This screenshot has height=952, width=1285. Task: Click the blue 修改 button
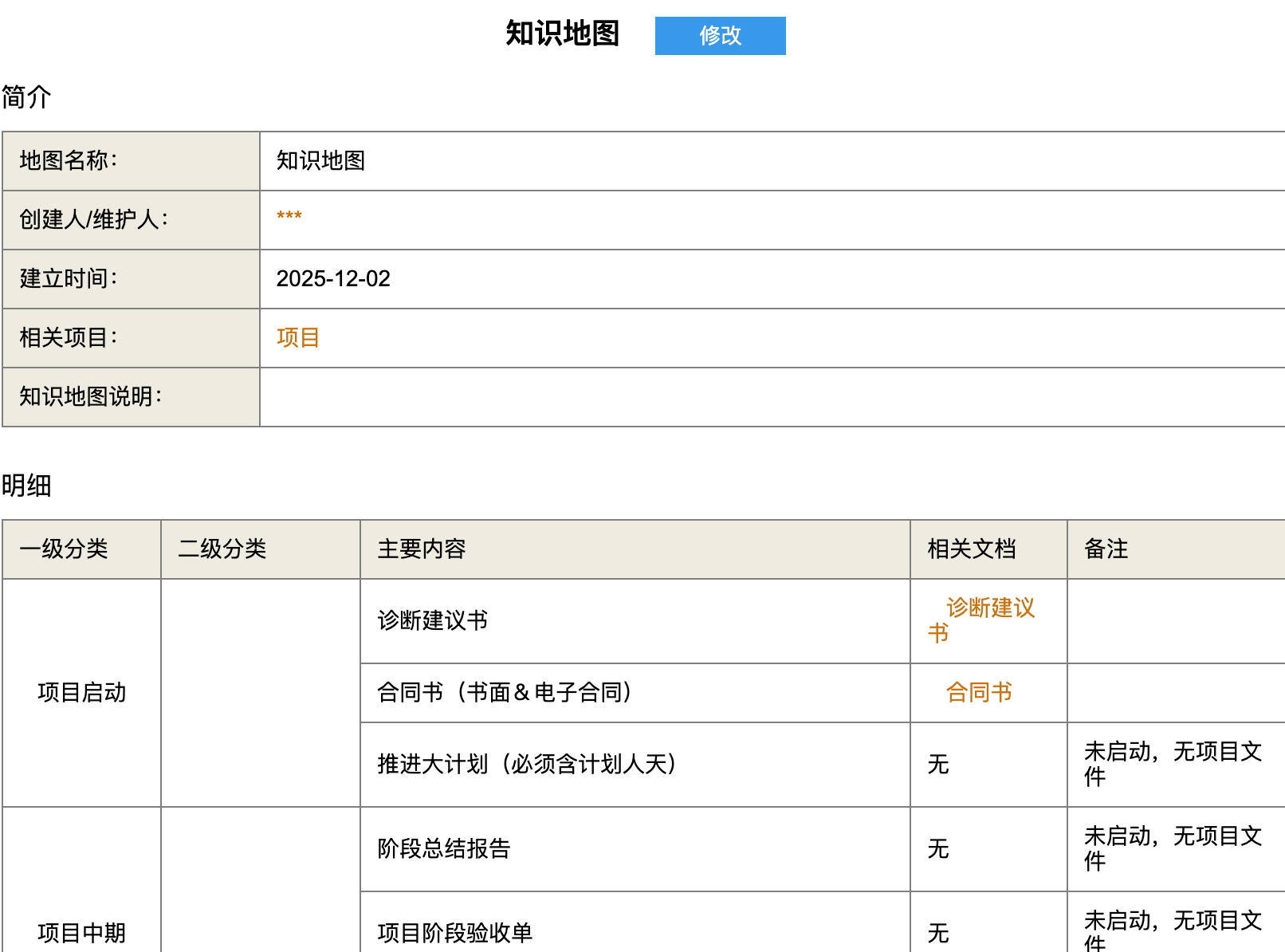pyautogui.click(x=720, y=36)
